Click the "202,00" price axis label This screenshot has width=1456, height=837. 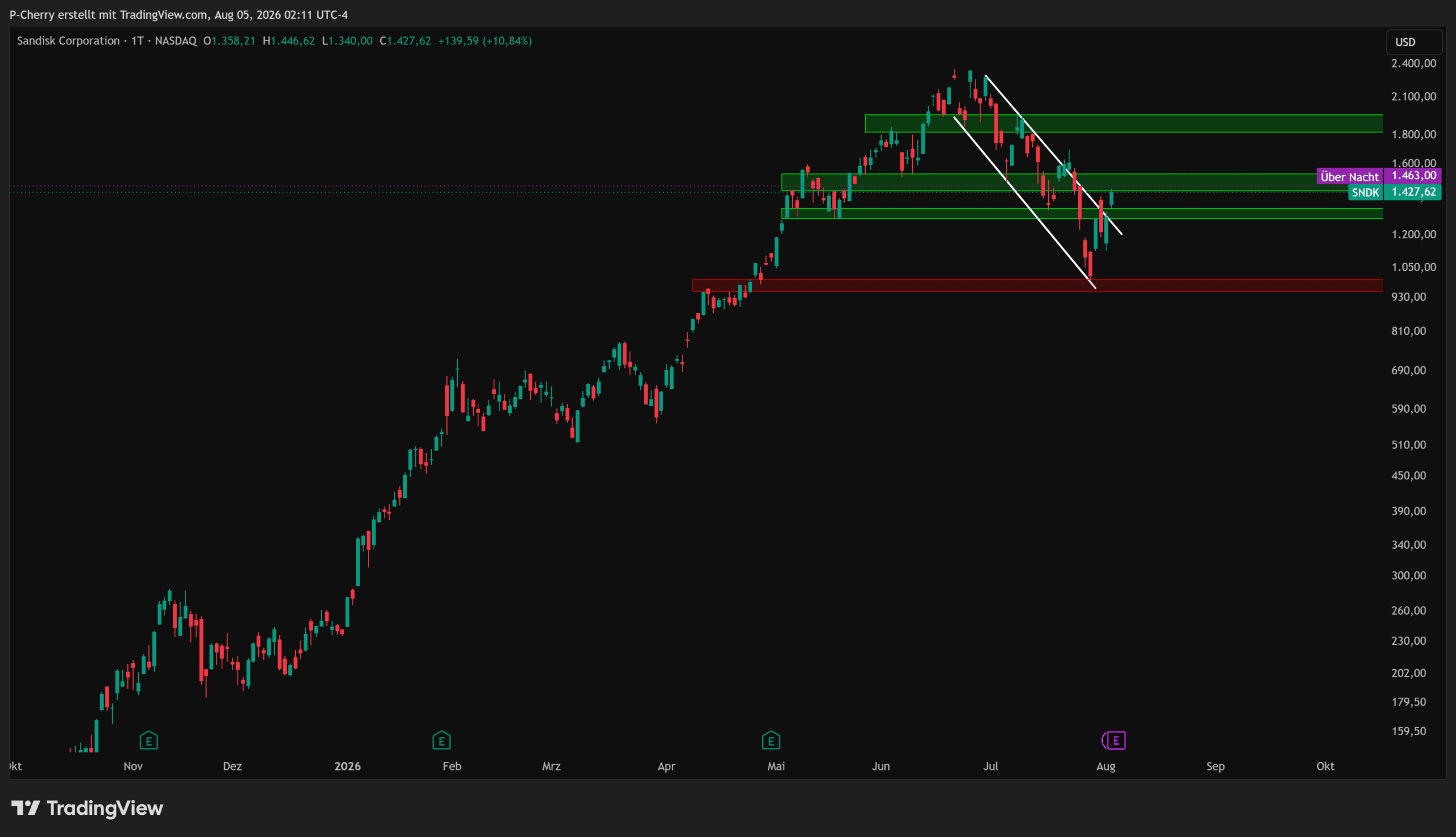pos(1408,673)
